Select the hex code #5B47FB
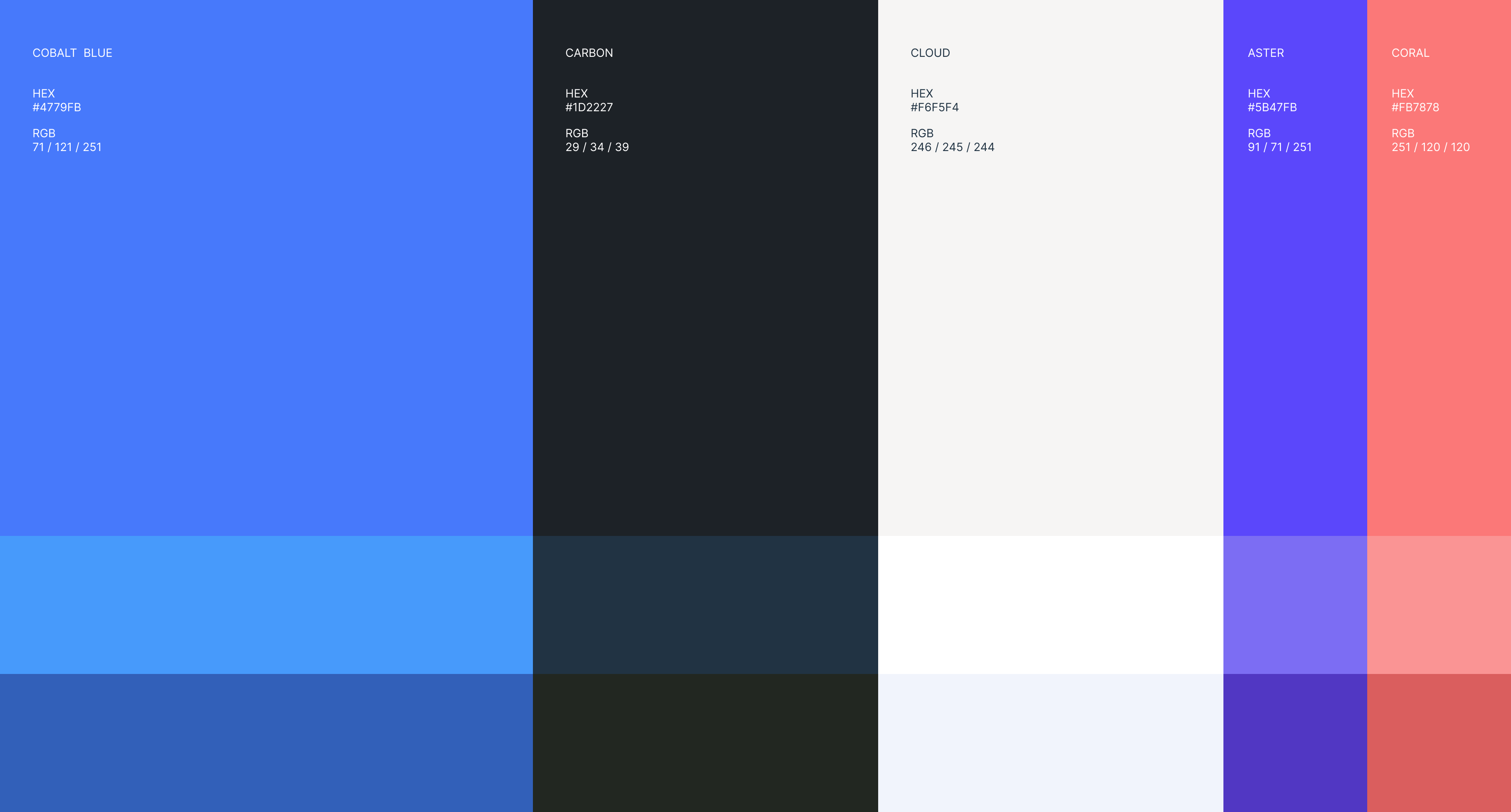The image size is (1511, 812). pos(1272,107)
